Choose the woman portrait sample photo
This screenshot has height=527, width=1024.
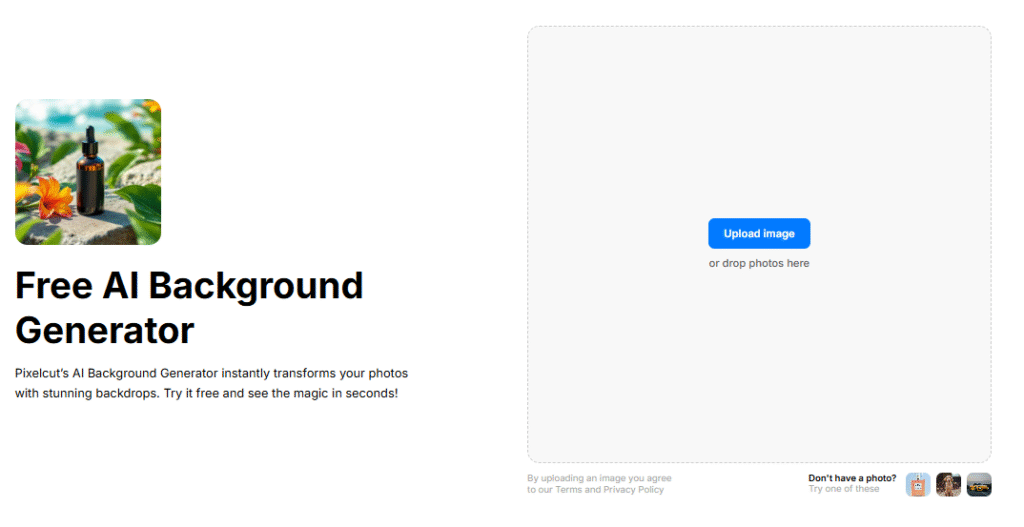click(948, 485)
